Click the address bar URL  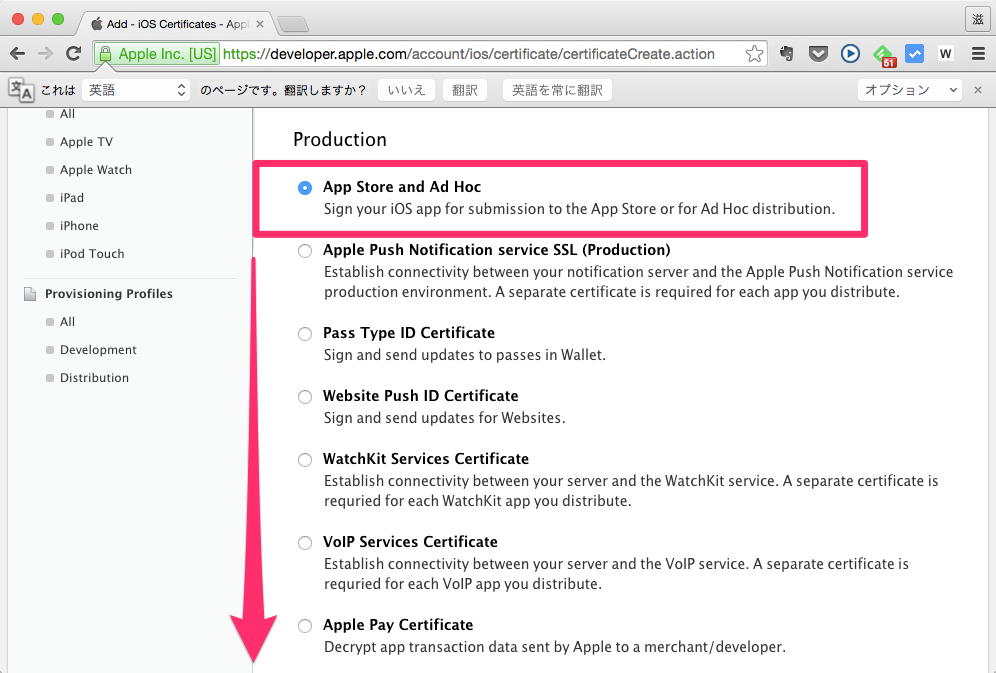tap(469, 54)
